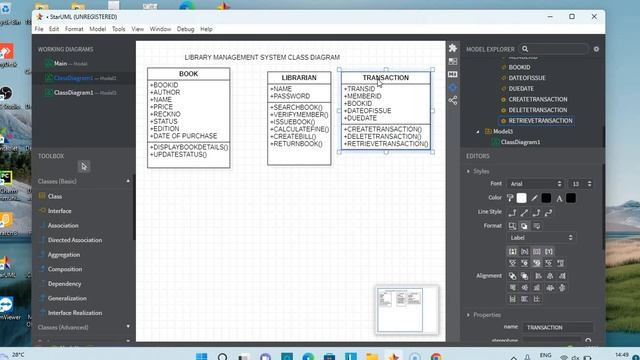Open the View menu
Viewport: 640px width, 360px height.
tap(137, 29)
